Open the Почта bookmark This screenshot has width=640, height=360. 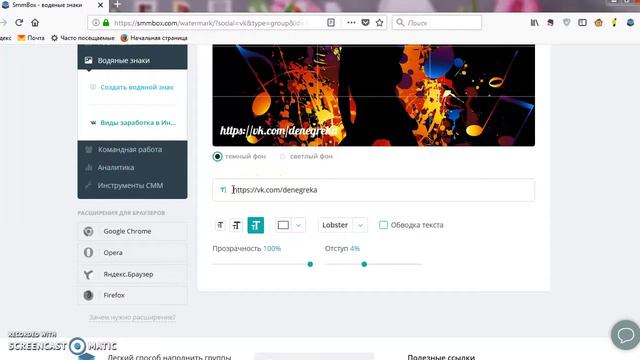pos(31,38)
